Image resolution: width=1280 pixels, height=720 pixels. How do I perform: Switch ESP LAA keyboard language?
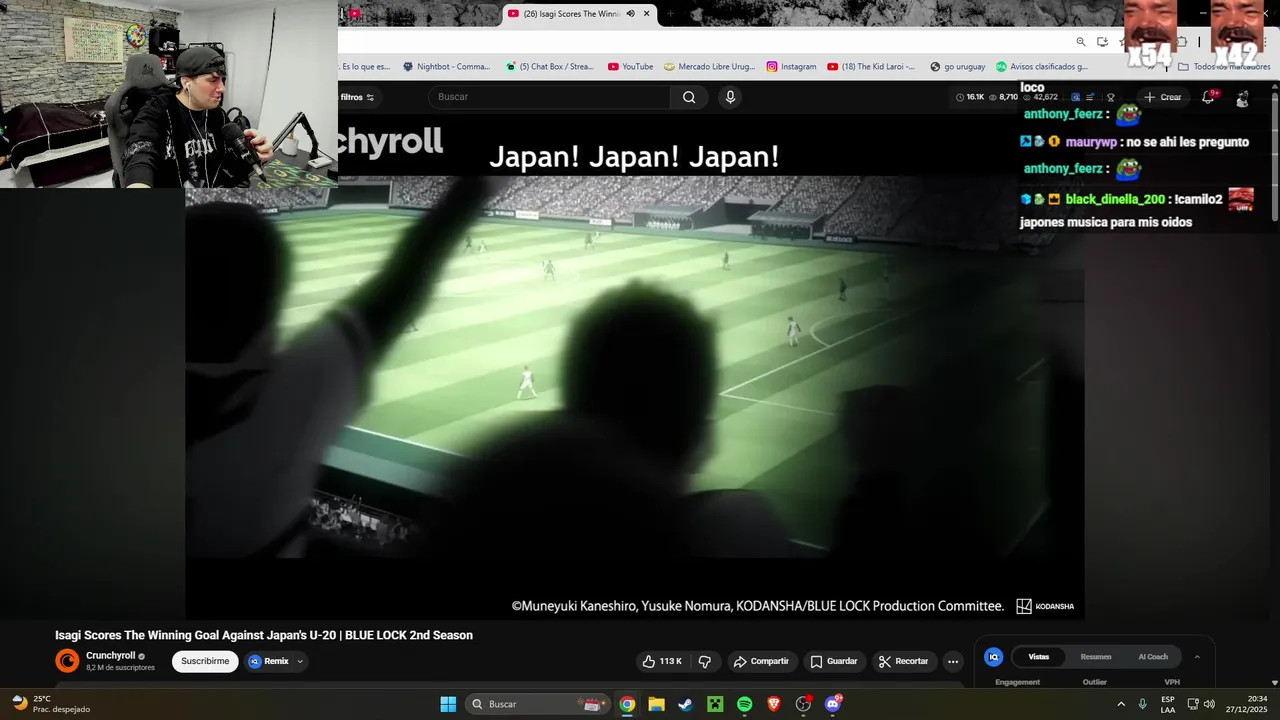(1168, 704)
